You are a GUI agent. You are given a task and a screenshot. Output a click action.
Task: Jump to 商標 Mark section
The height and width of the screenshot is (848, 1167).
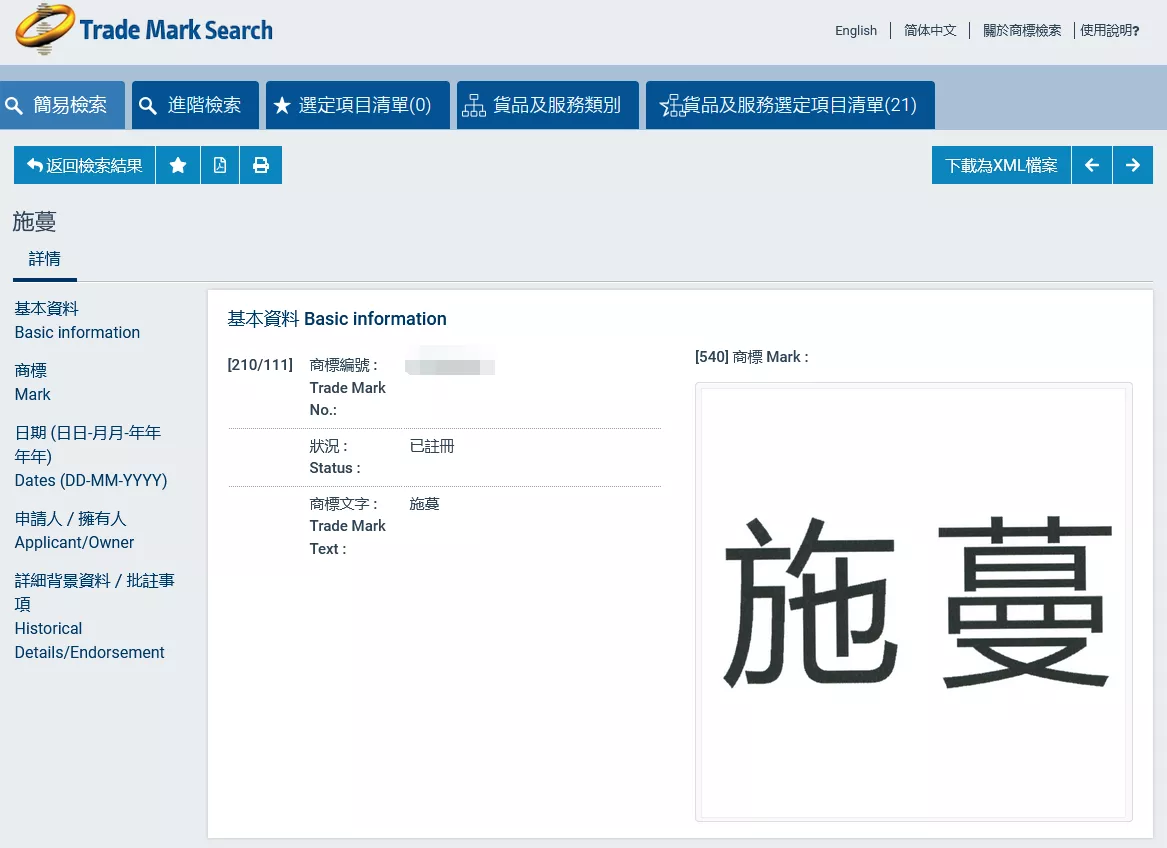[x=33, y=382]
